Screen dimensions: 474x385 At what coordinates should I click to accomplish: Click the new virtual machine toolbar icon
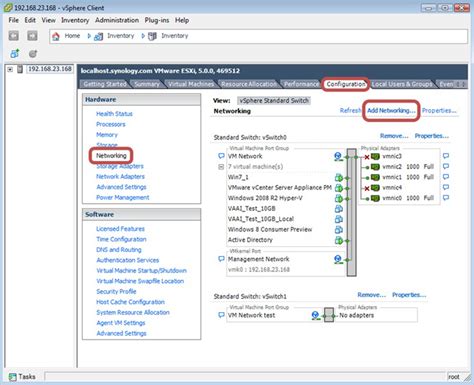tap(14, 53)
